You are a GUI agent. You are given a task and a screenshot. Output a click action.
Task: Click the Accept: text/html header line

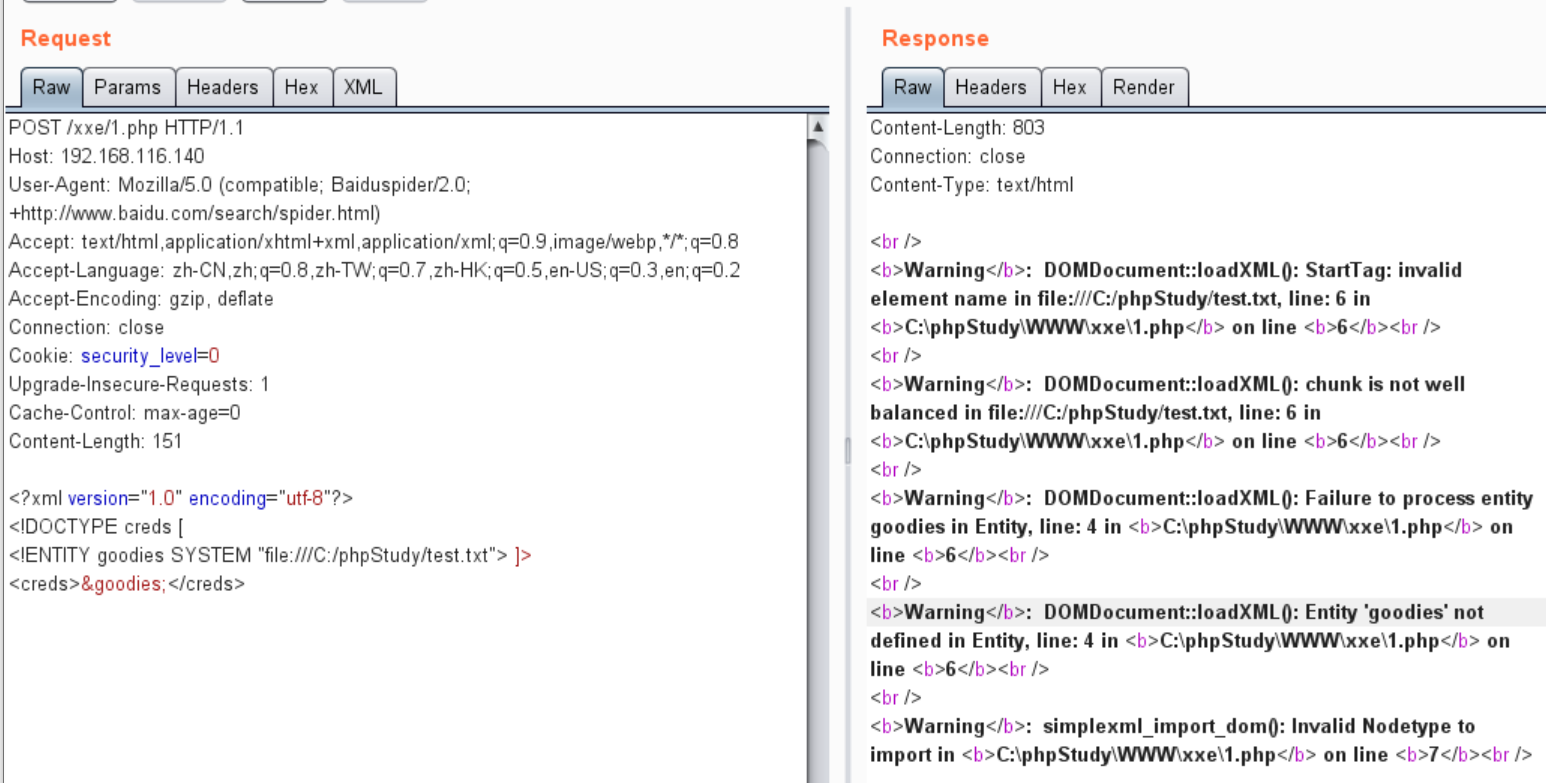tap(374, 242)
